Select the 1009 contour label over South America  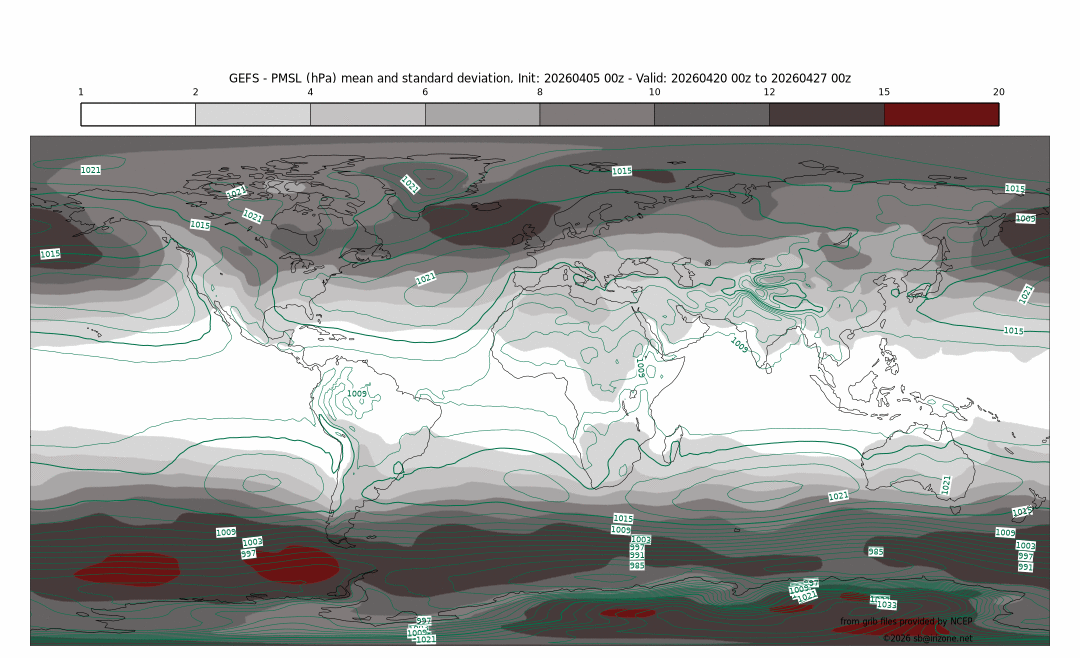click(357, 394)
